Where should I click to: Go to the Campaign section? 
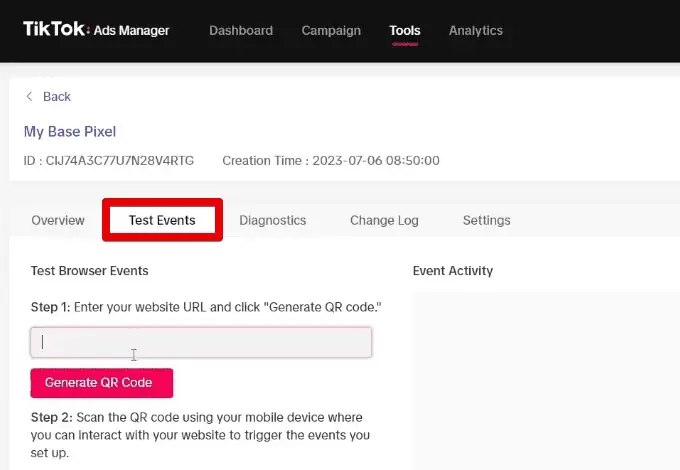coord(331,30)
